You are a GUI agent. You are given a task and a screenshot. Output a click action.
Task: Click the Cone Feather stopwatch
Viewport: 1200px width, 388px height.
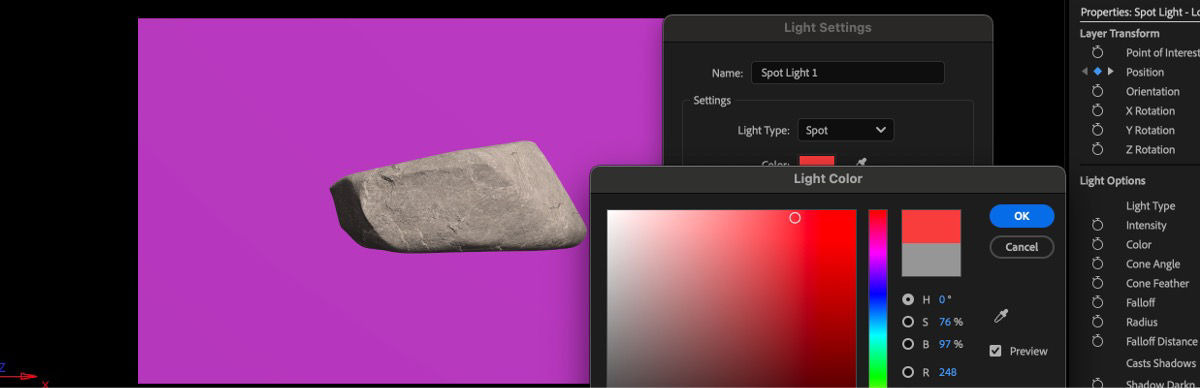click(1097, 283)
